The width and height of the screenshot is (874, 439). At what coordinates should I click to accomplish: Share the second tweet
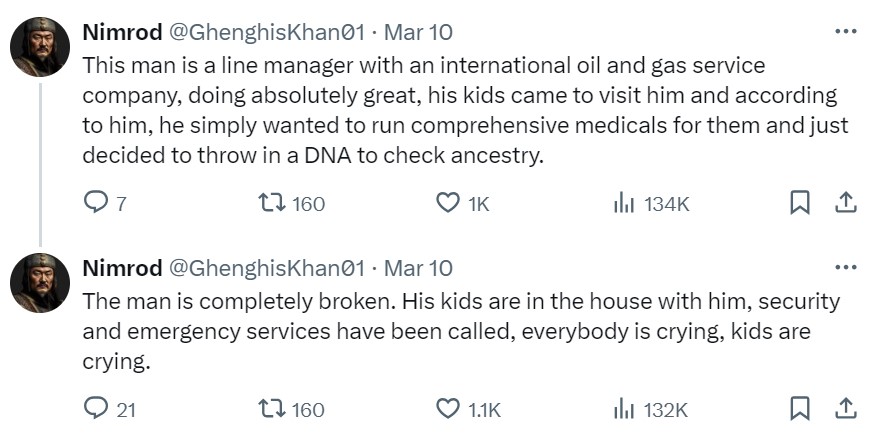click(845, 408)
